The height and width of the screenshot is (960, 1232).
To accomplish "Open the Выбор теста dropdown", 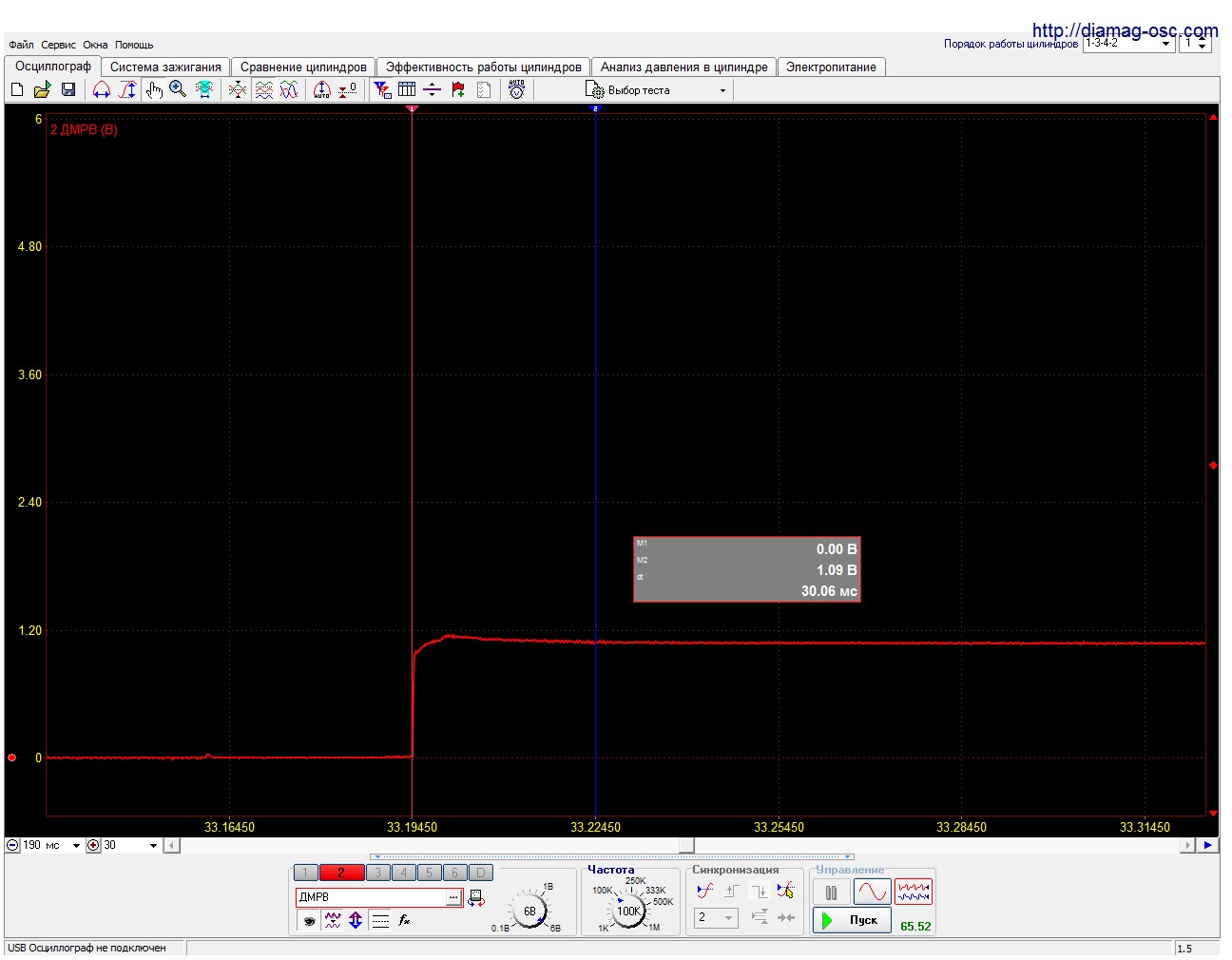I will coord(658,90).
